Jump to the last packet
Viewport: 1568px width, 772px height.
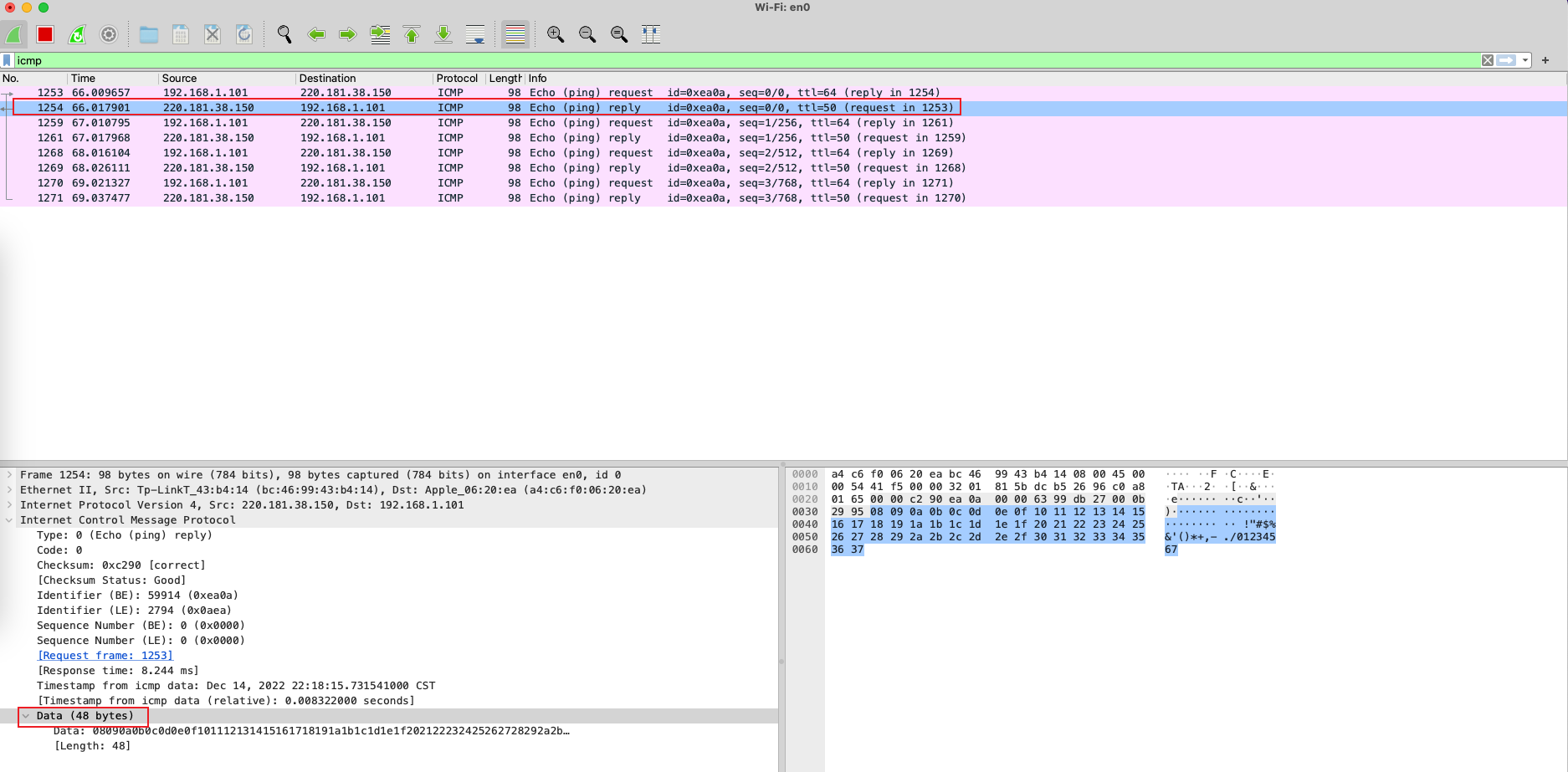click(x=443, y=34)
